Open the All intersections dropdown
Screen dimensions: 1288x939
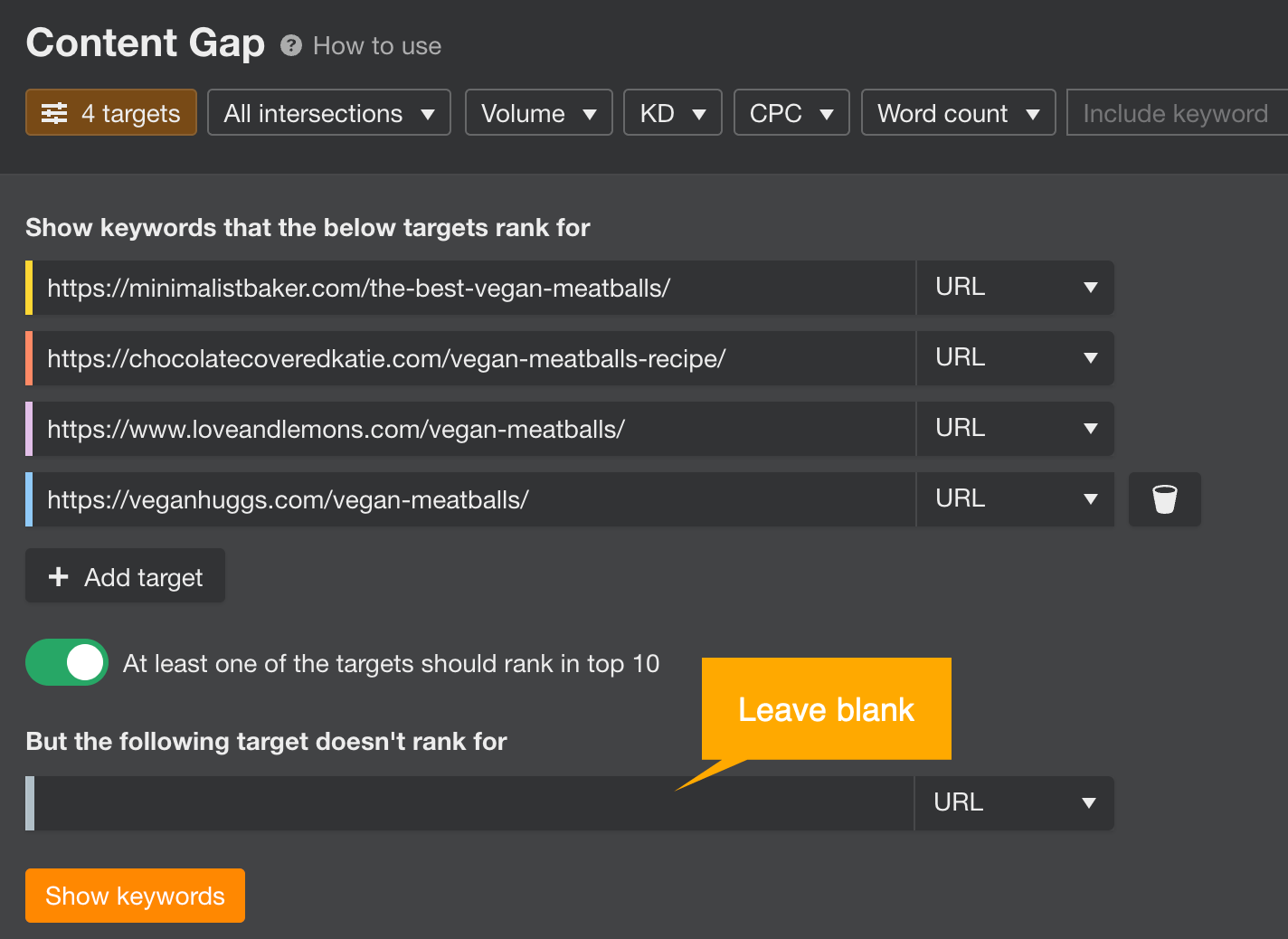coord(329,113)
